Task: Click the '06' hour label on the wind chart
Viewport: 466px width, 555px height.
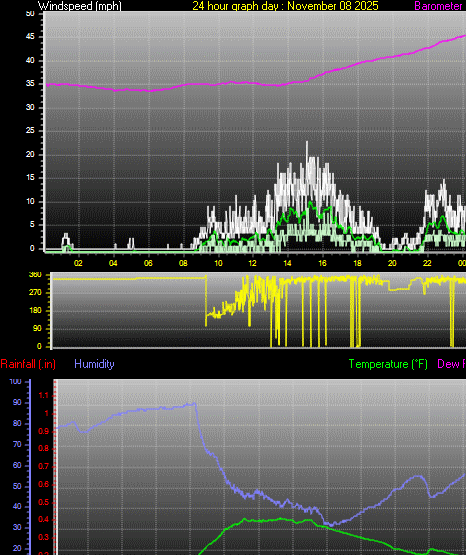Action: point(148,263)
